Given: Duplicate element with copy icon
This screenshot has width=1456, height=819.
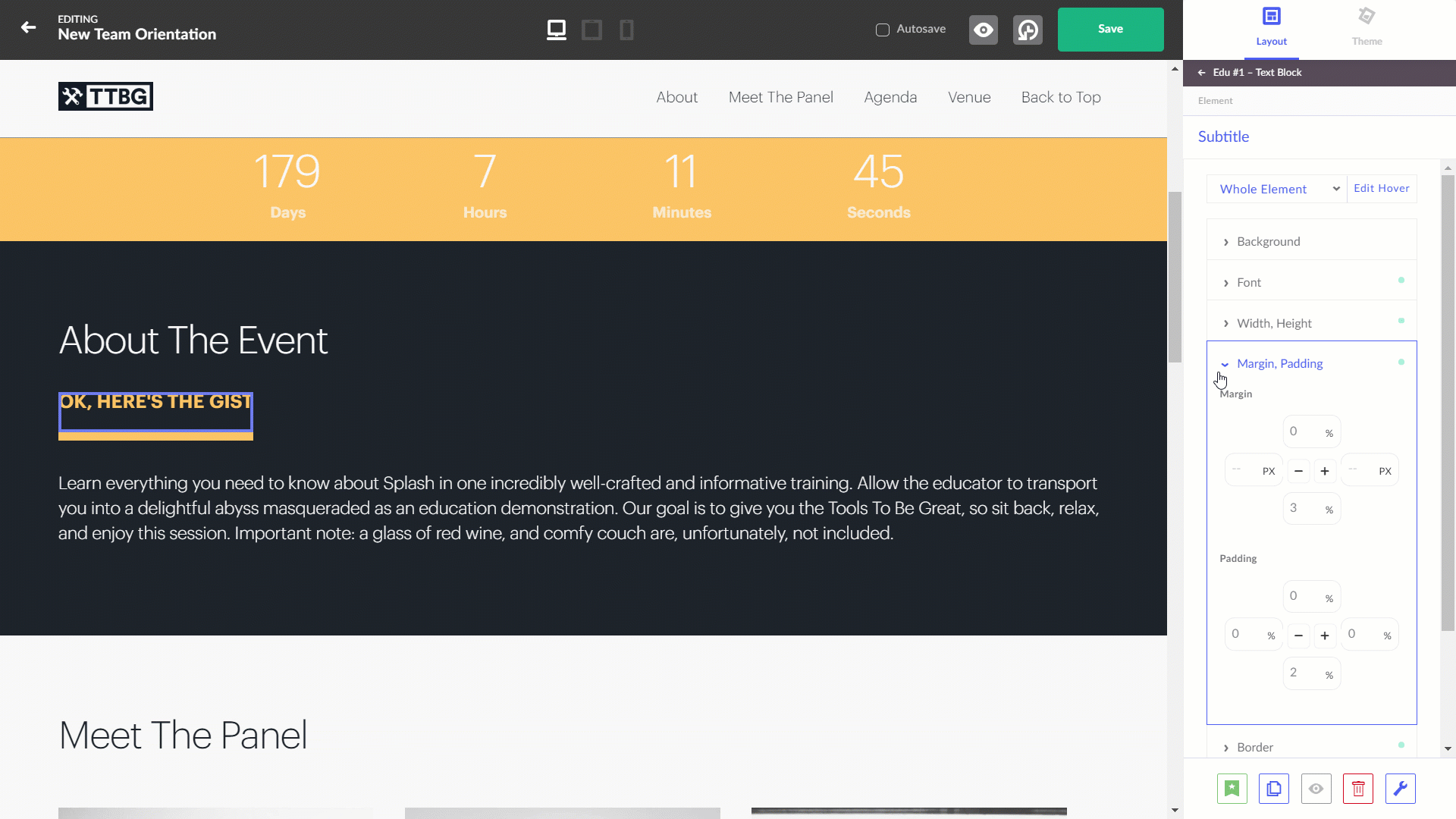Looking at the screenshot, I should [1274, 789].
